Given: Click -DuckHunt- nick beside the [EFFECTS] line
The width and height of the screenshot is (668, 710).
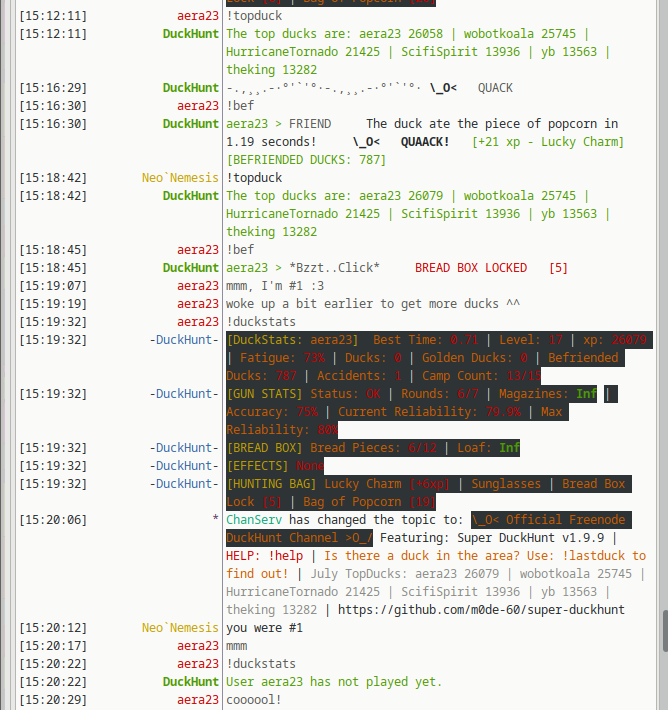Looking at the screenshot, I should coord(184,465).
